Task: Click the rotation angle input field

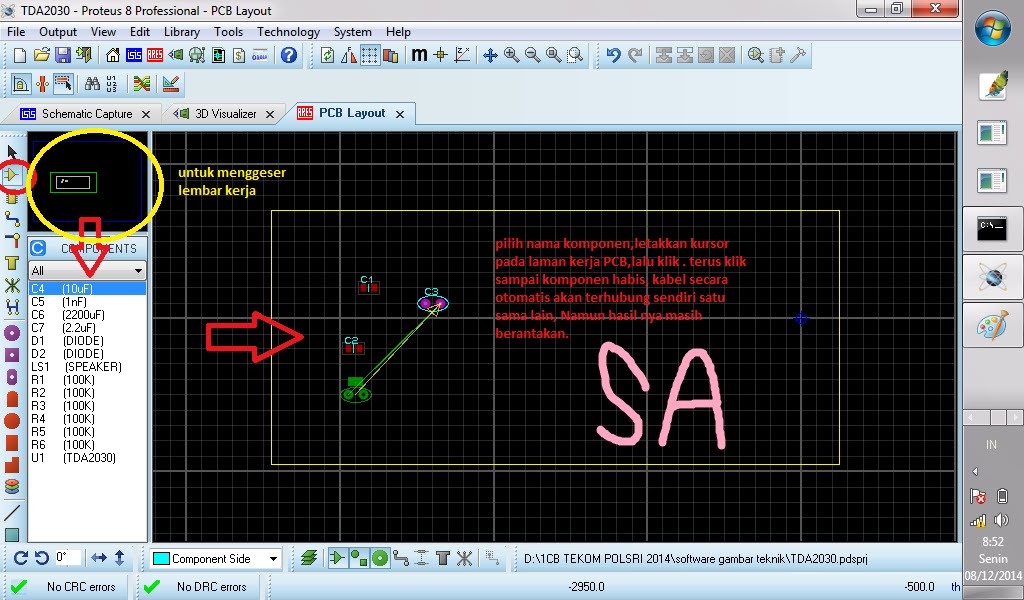Action: coord(67,558)
